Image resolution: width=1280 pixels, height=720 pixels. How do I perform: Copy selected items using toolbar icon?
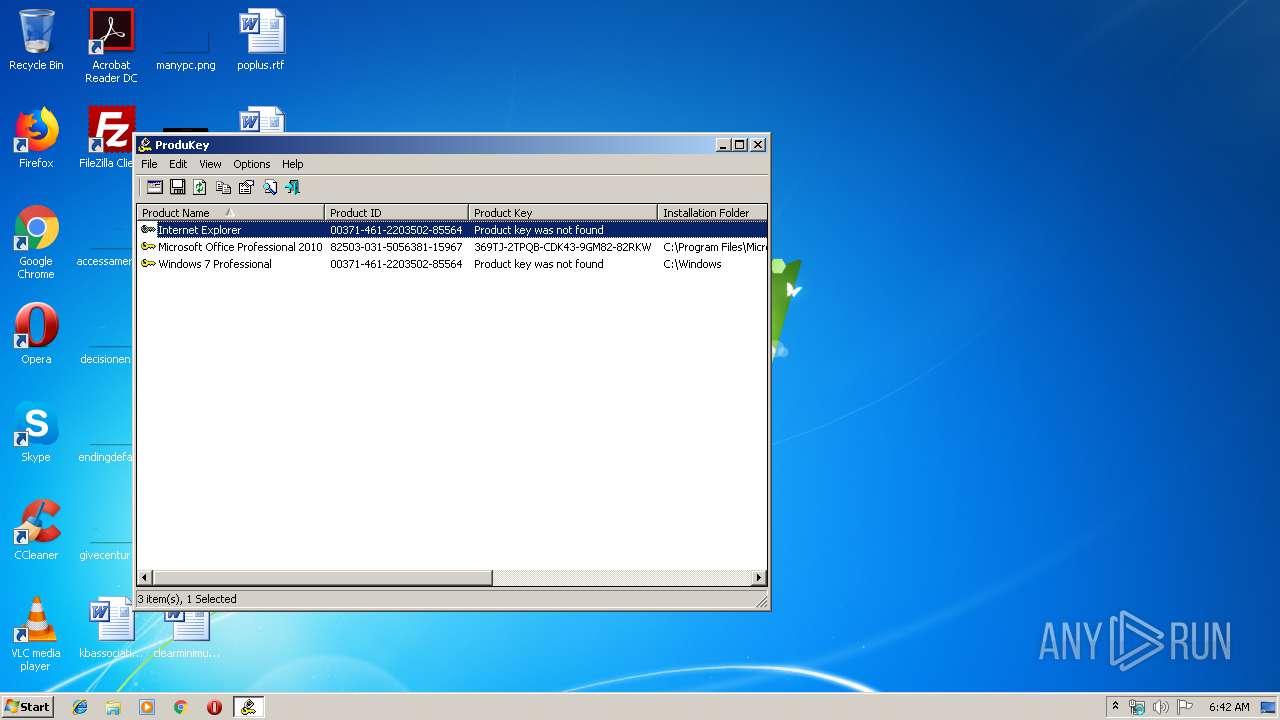point(223,187)
